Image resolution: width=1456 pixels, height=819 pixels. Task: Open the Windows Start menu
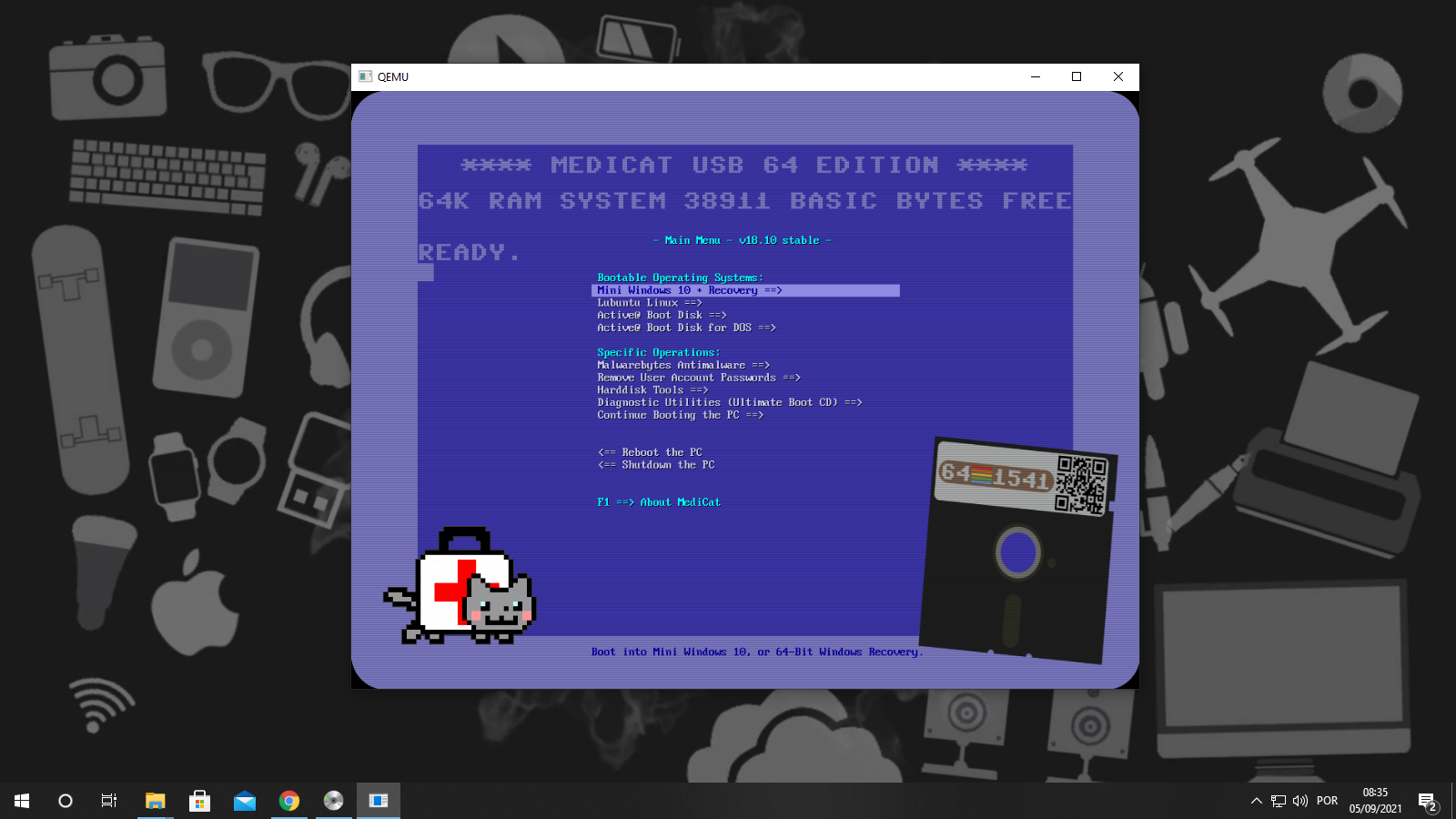point(22,801)
